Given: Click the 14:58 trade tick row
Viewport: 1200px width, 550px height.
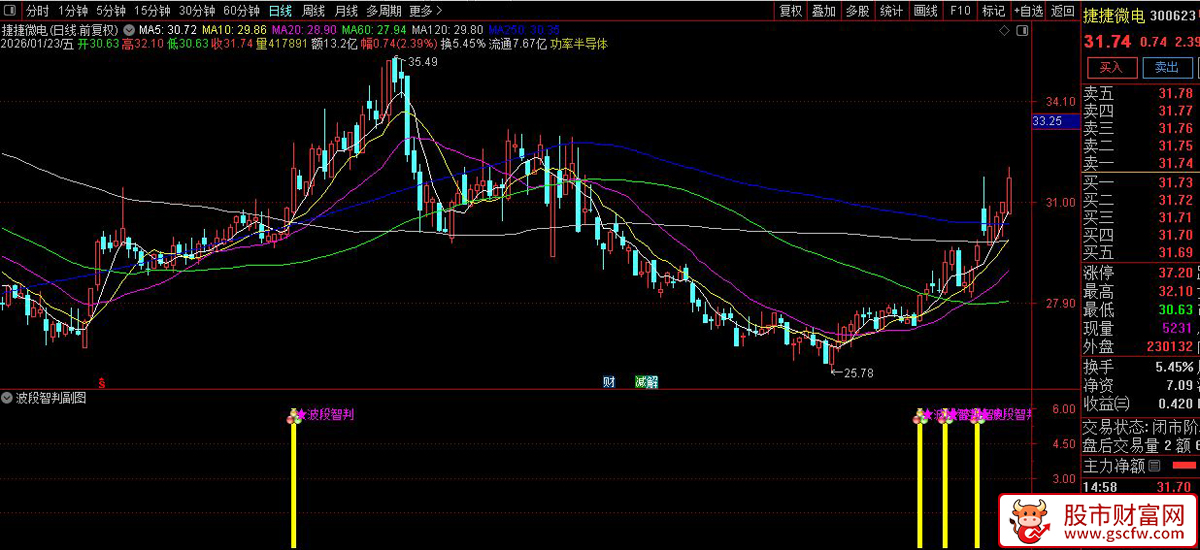Looking at the screenshot, I should coord(1141,487).
